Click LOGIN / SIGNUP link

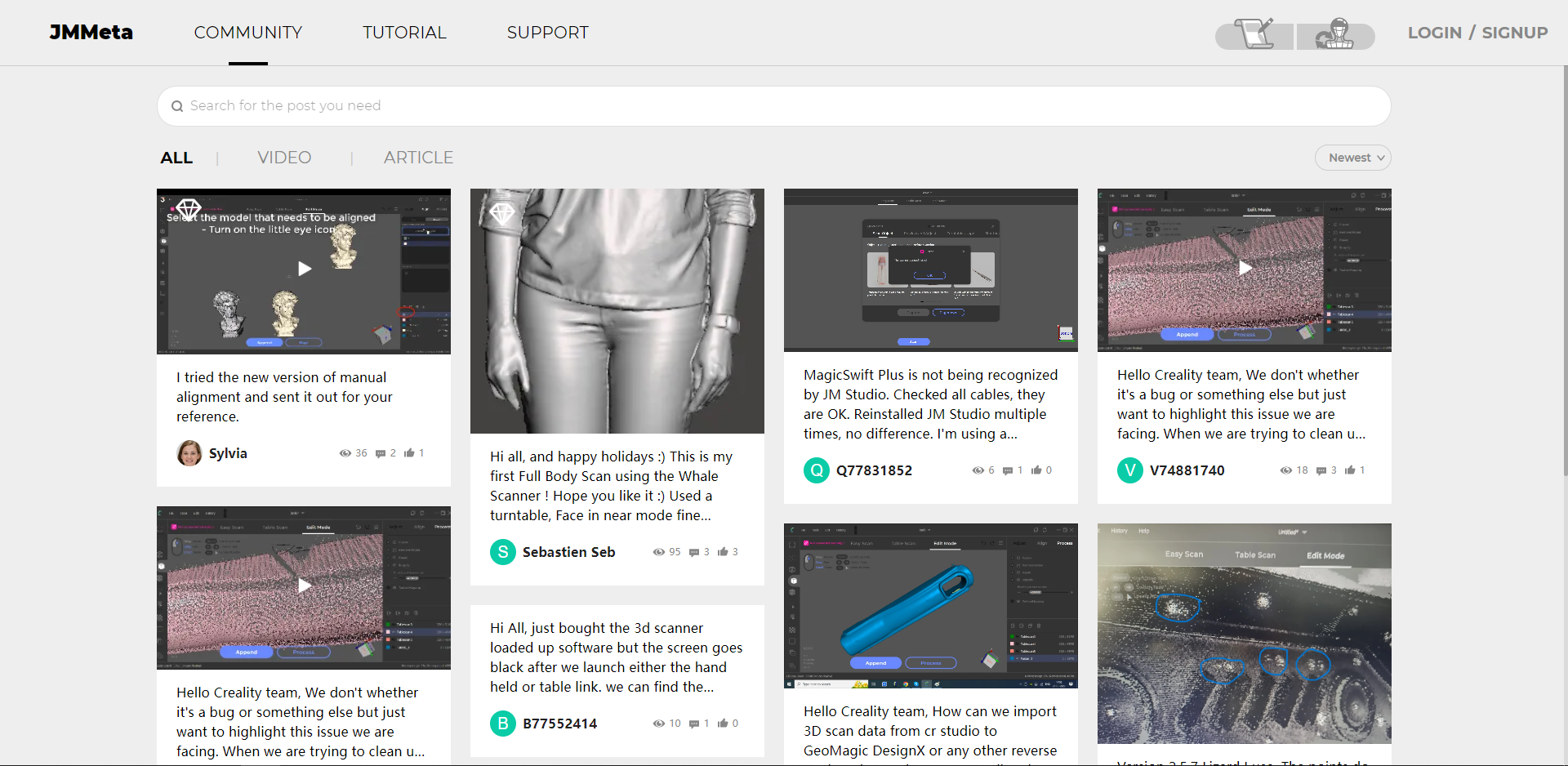pyautogui.click(x=1477, y=33)
